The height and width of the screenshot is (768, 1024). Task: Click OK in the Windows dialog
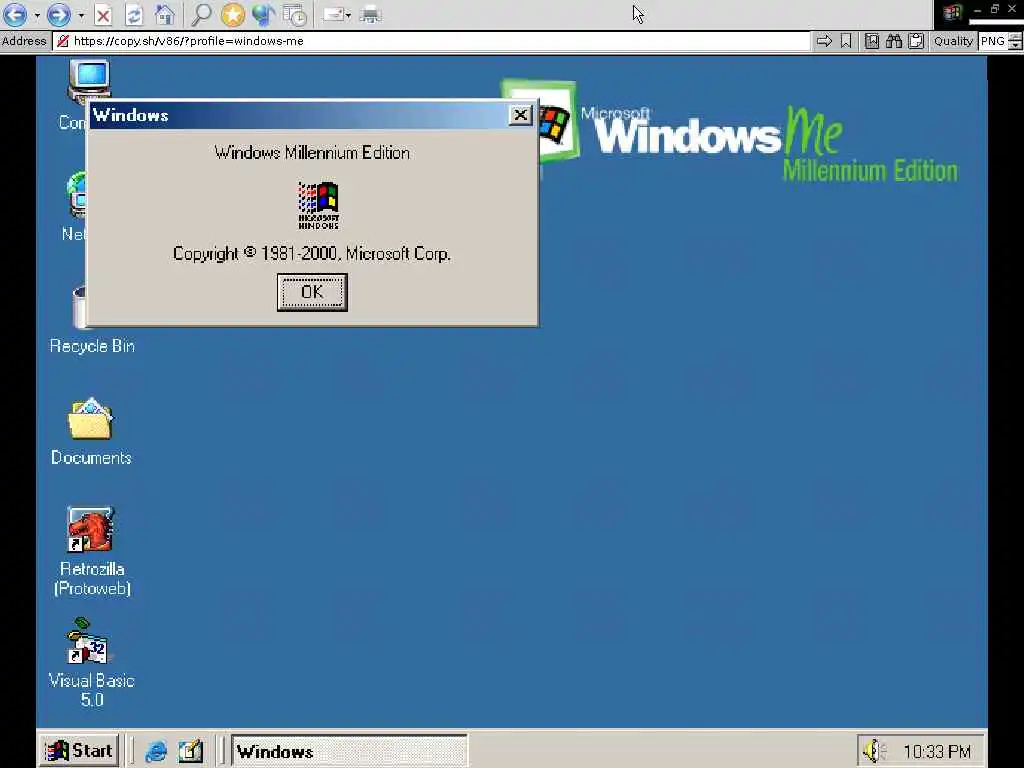point(312,292)
